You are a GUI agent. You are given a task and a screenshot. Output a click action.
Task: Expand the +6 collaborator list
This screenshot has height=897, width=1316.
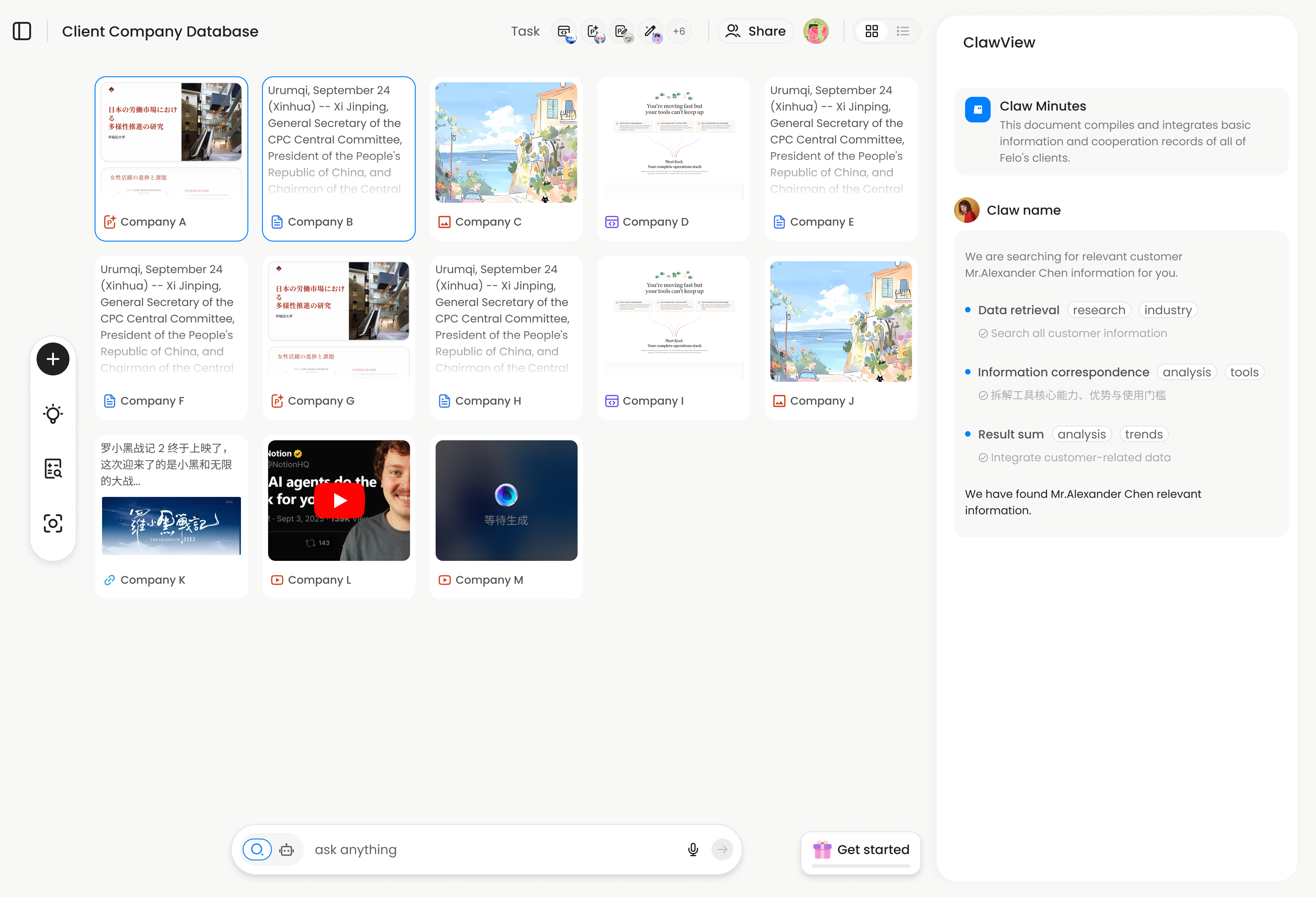tap(679, 31)
